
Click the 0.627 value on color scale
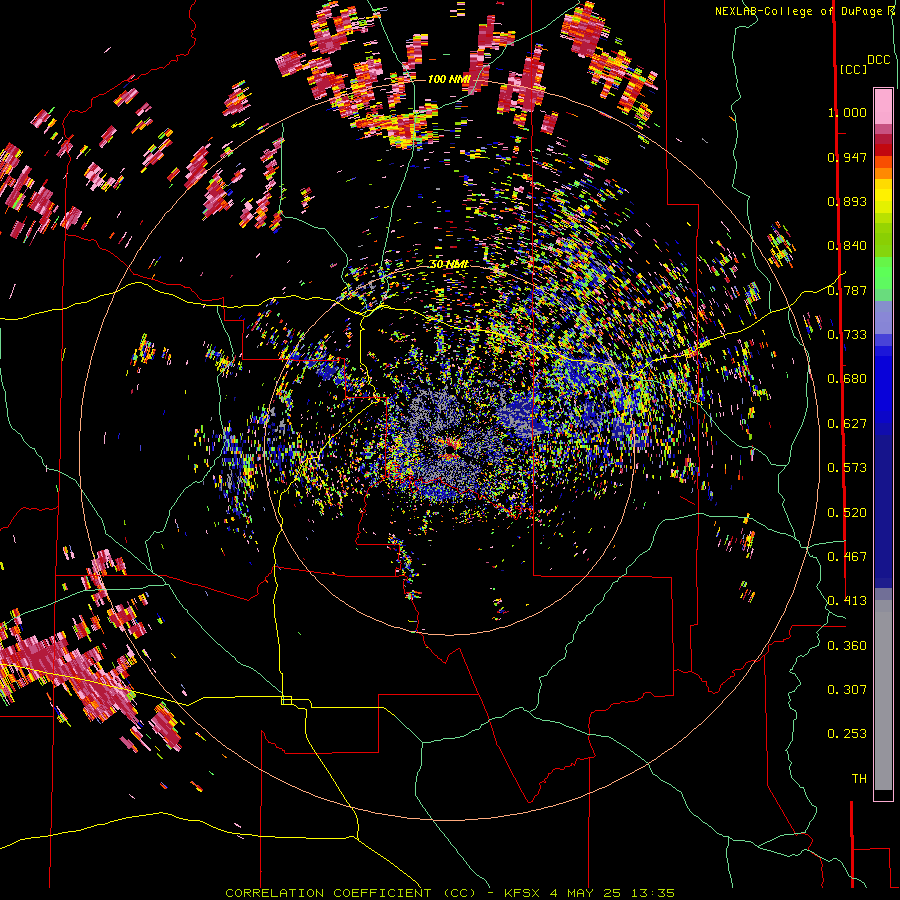click(x=847, y=424)
